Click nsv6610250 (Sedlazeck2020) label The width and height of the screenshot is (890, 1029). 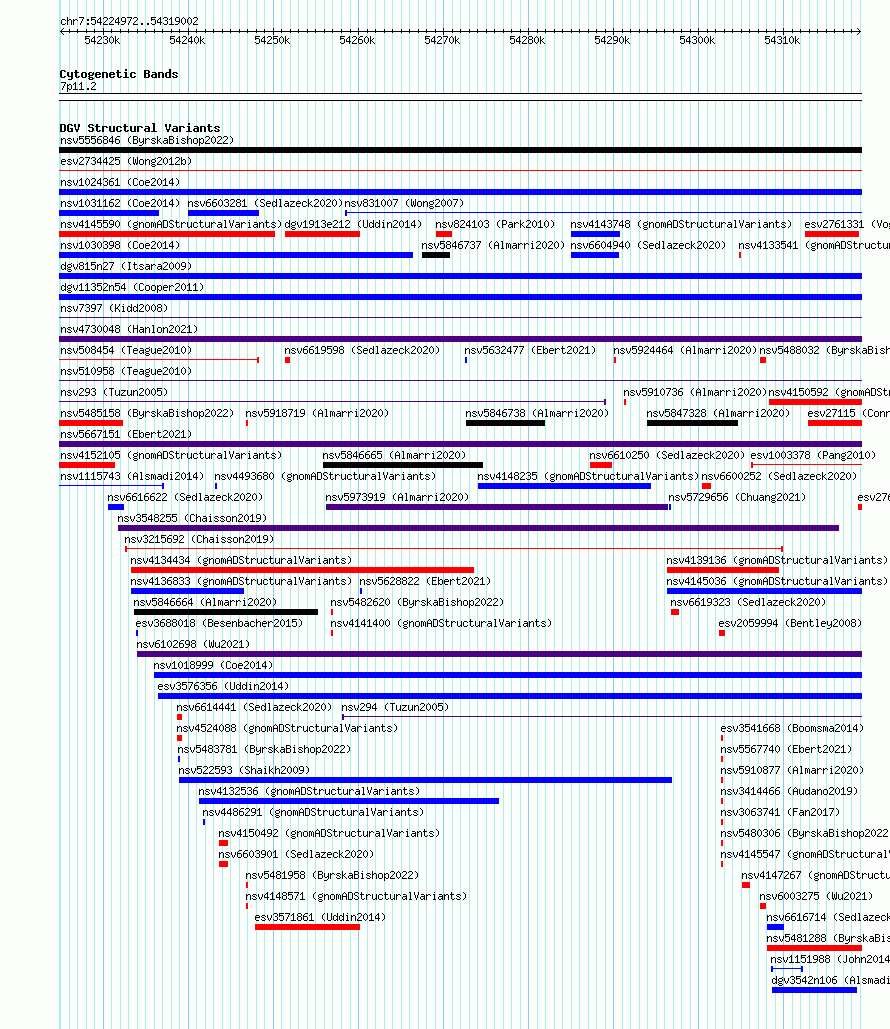(667, 455)
